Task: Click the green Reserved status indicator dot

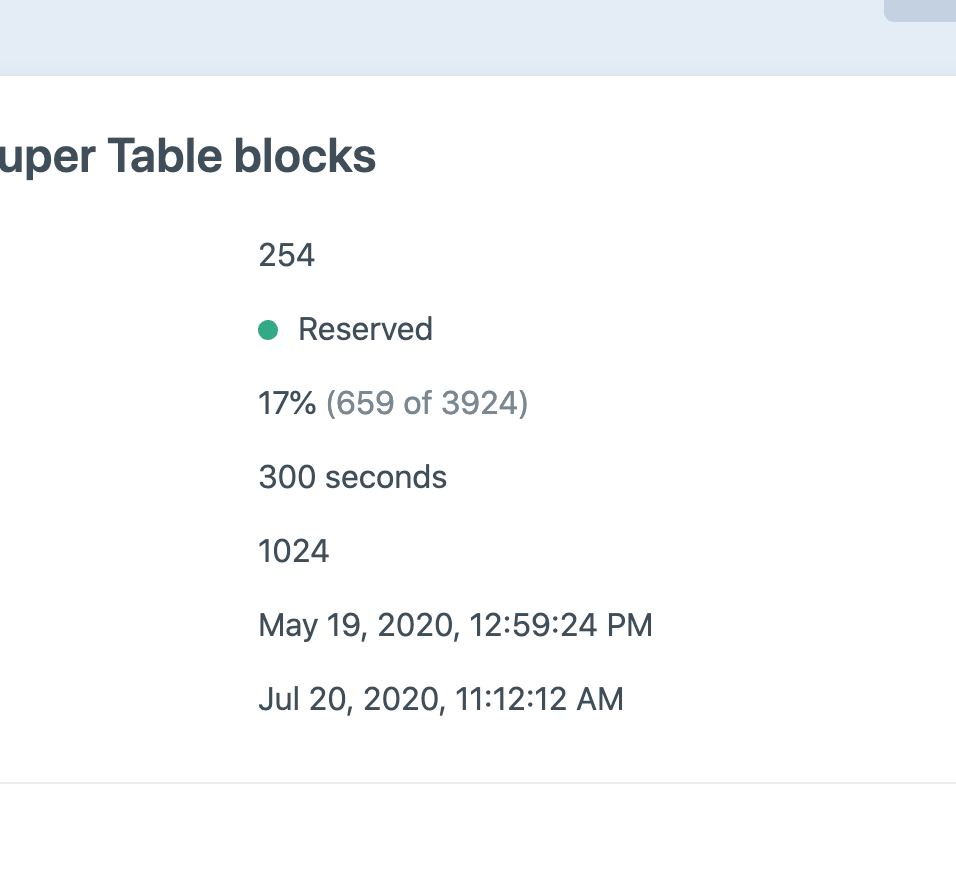Action: [x=268, y=329]
